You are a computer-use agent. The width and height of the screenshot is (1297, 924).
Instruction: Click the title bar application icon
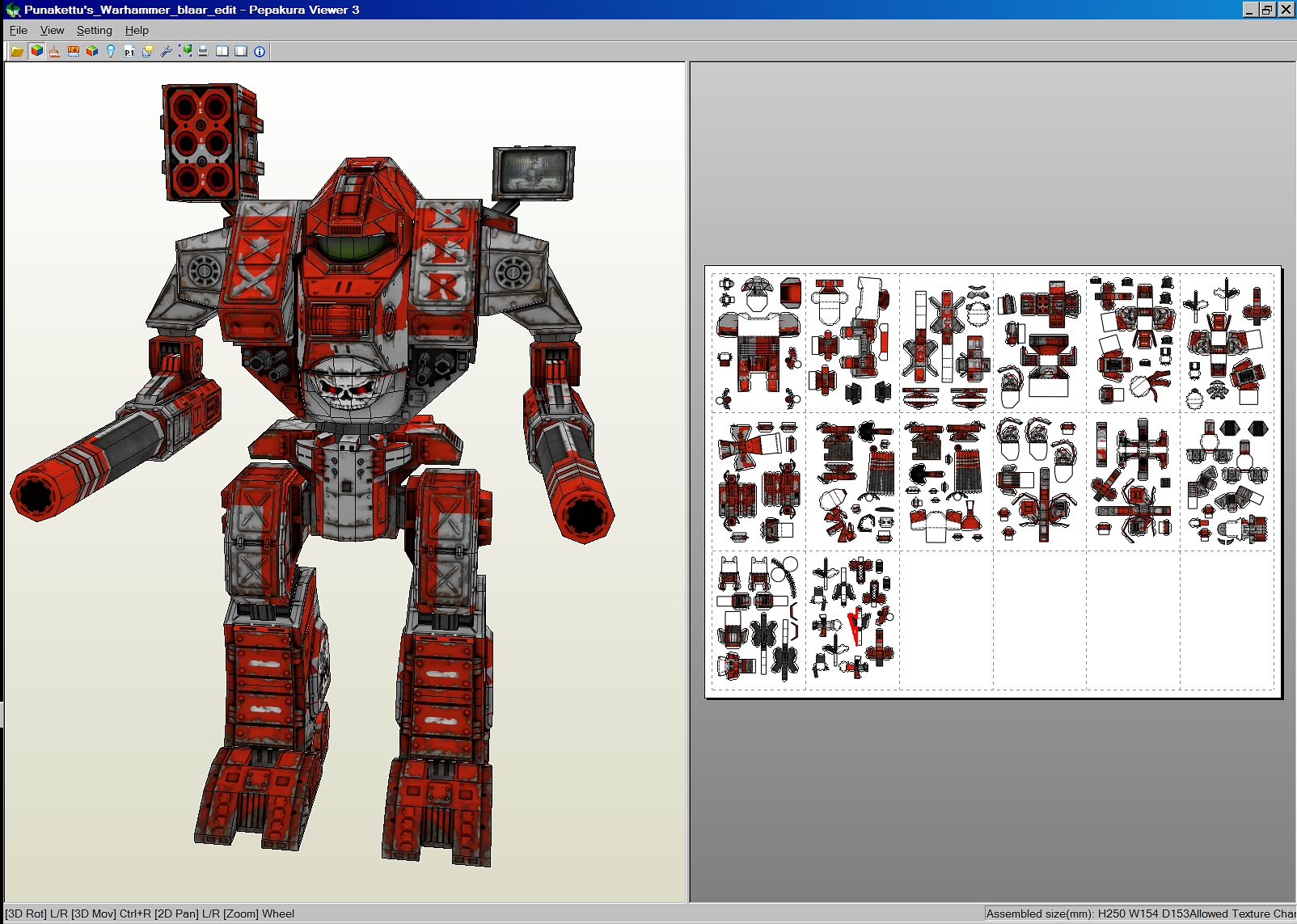12,10
